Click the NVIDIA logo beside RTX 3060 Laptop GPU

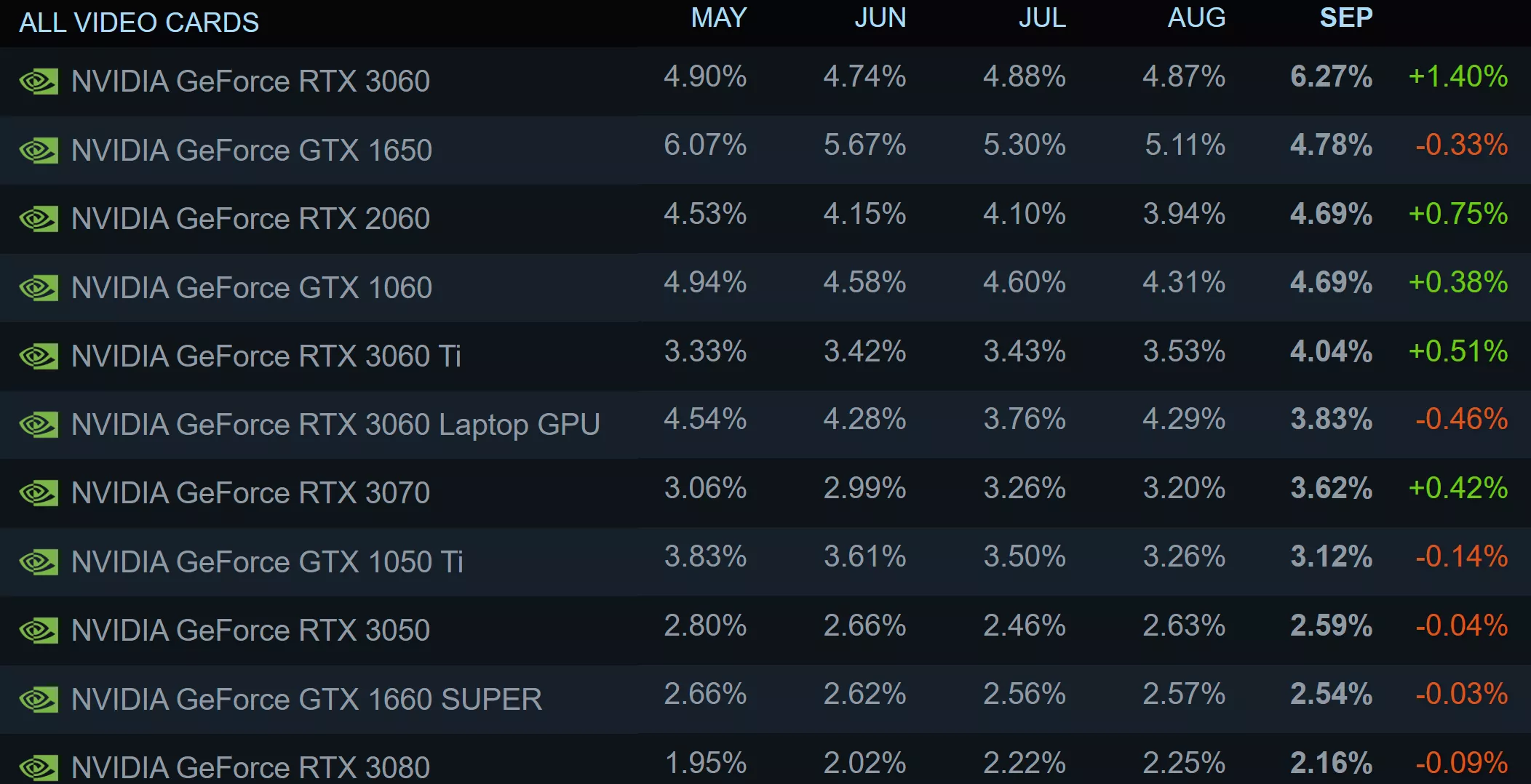[x=39, y=425]
